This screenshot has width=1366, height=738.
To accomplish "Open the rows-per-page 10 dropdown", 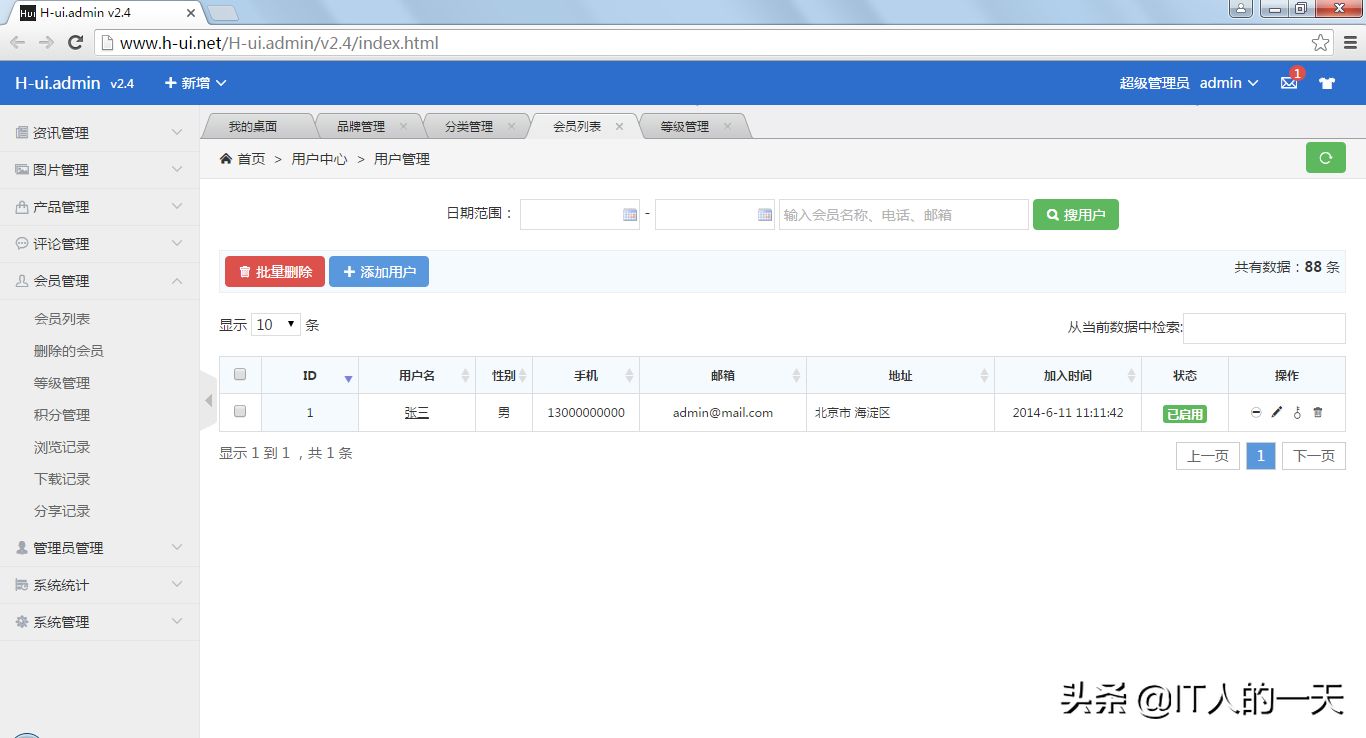I will pyautogui.click(x=275, y=324).
